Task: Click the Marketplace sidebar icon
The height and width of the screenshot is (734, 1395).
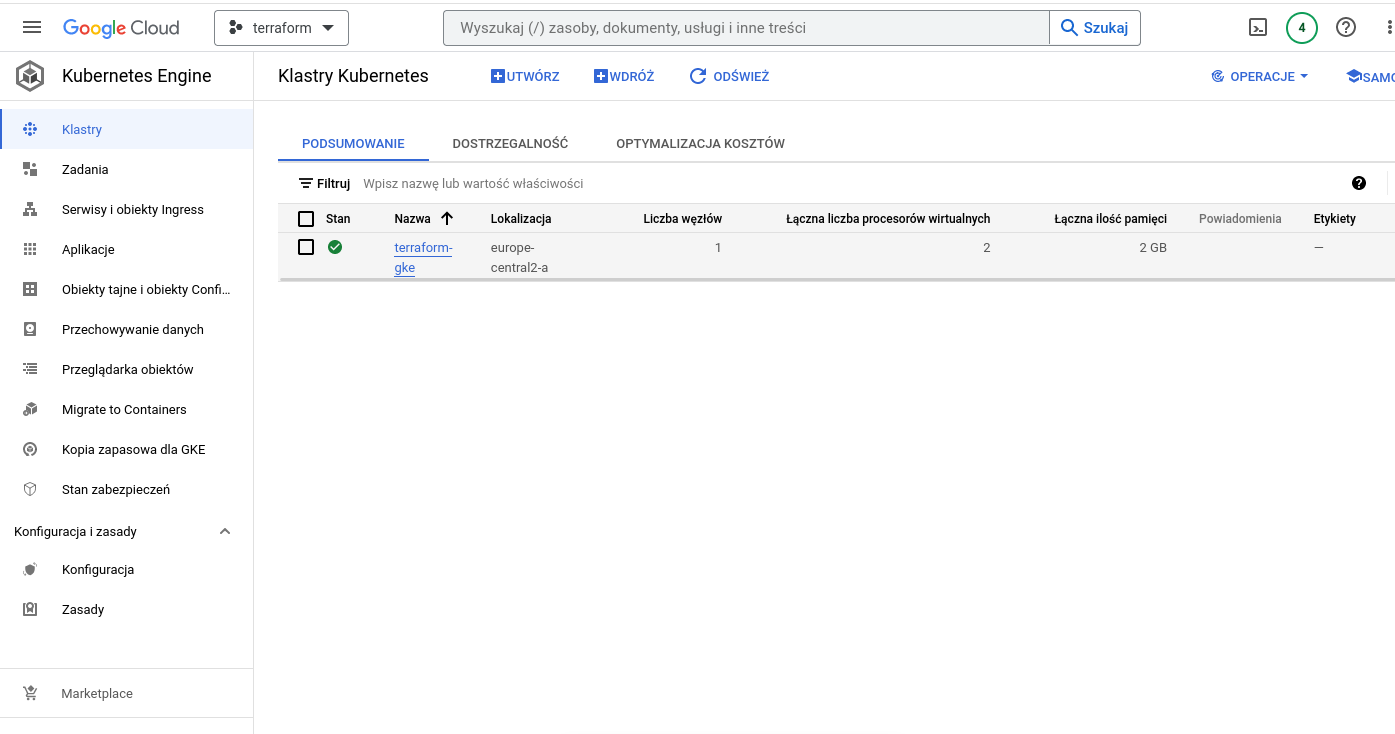Action: pos(31,693)
